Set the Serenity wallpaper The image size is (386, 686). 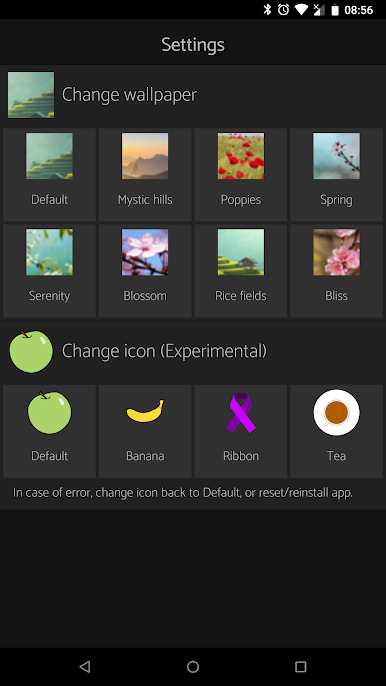49,271
